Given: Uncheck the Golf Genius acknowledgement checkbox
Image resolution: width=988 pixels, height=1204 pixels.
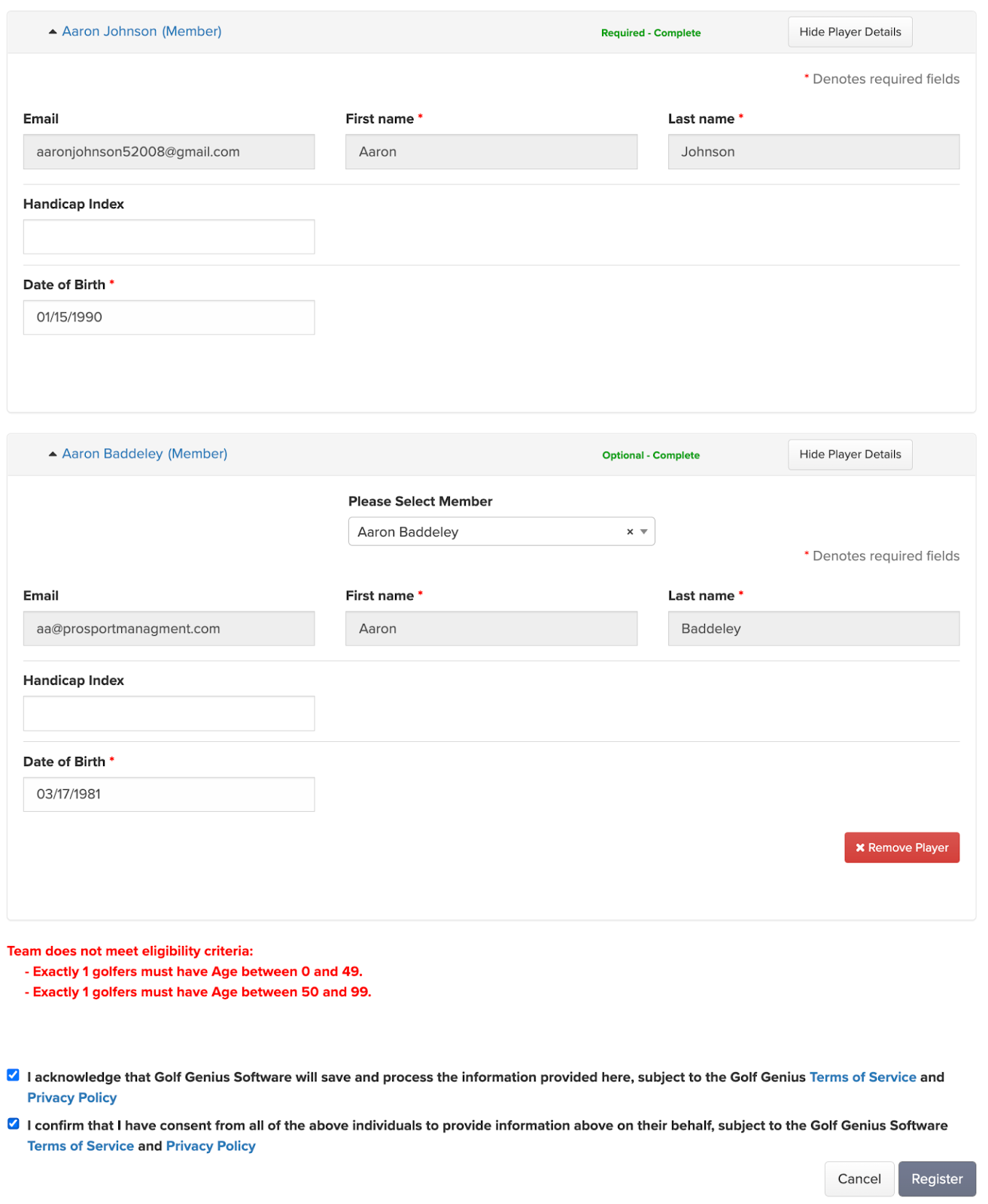Looking at the screenshot, I should point(14,1075).
